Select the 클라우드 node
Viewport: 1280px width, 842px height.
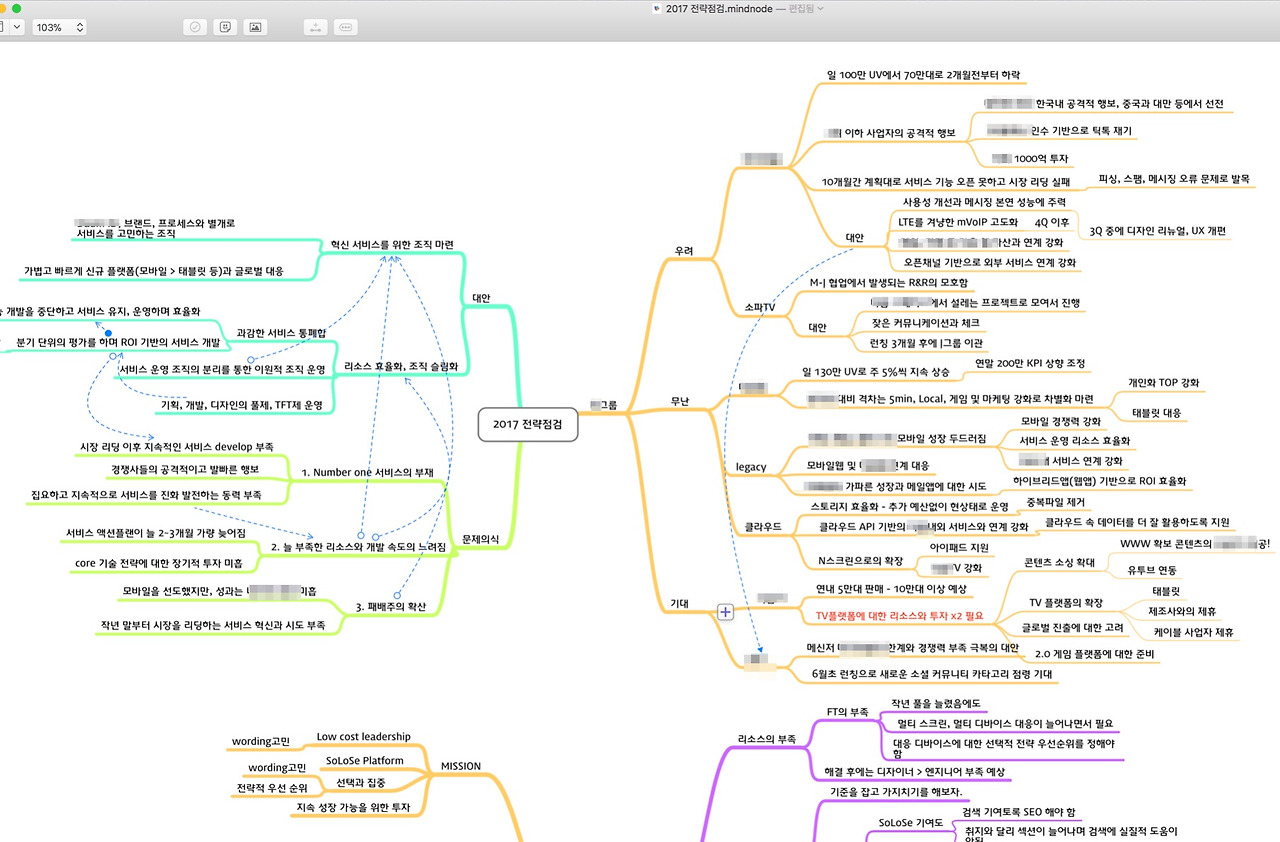coord(763,526)
